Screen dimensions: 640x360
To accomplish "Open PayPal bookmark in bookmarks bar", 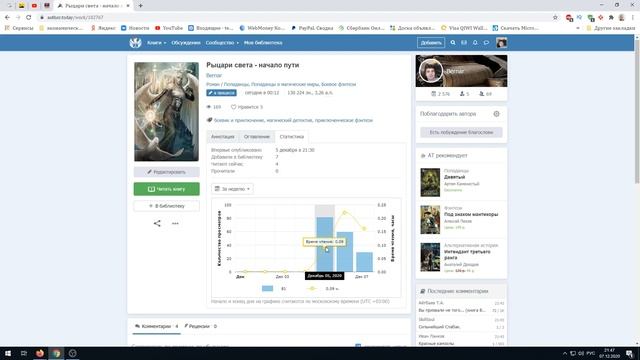I will tap(312, 28).
